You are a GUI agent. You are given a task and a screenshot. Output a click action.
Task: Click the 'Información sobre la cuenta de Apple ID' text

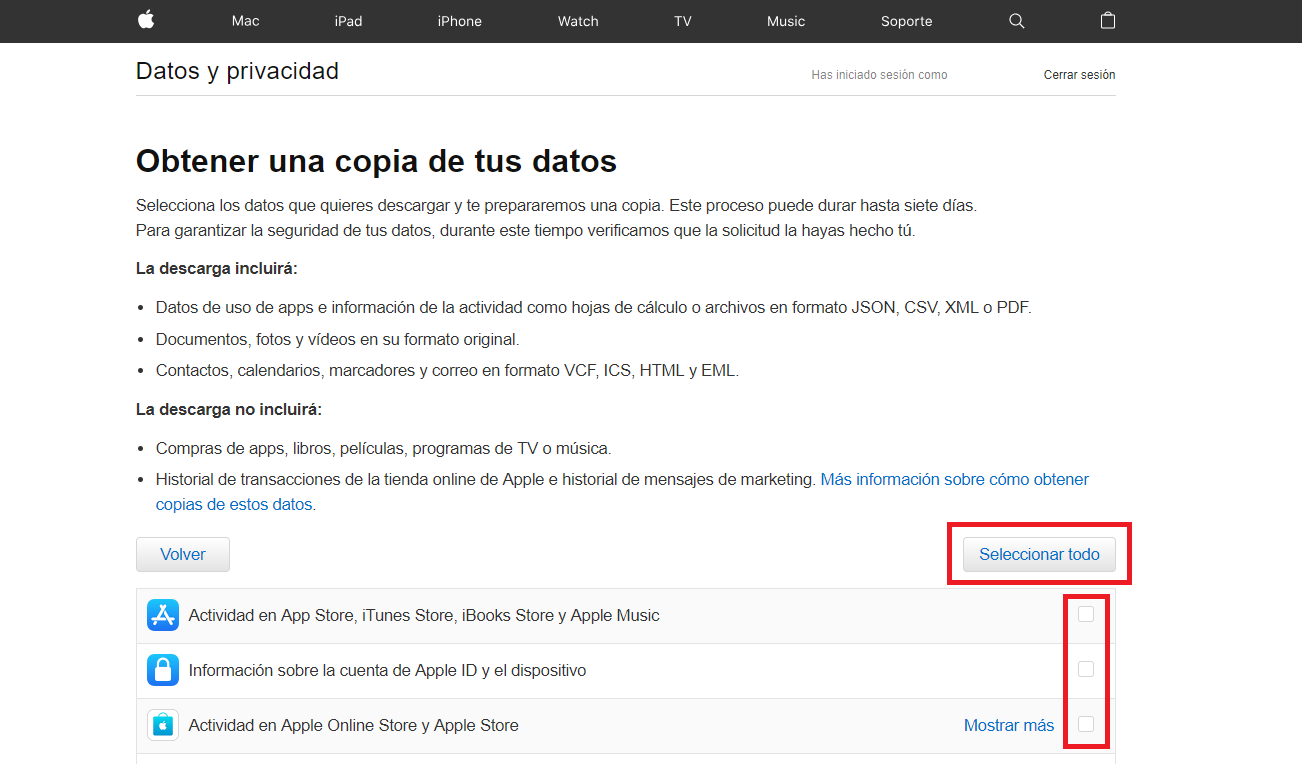coord(387,670)
